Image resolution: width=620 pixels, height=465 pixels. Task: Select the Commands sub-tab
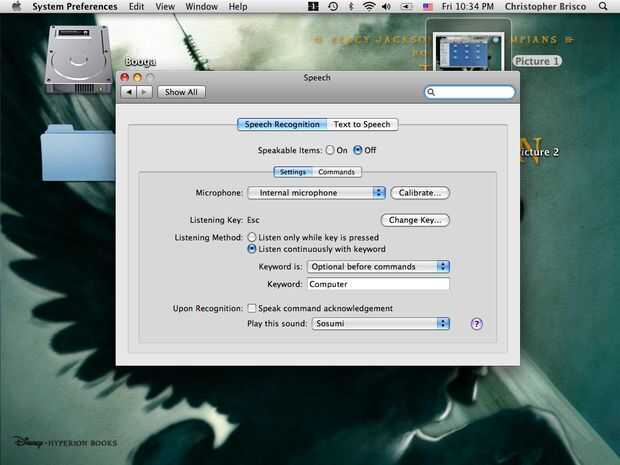(x=336, y=172)
